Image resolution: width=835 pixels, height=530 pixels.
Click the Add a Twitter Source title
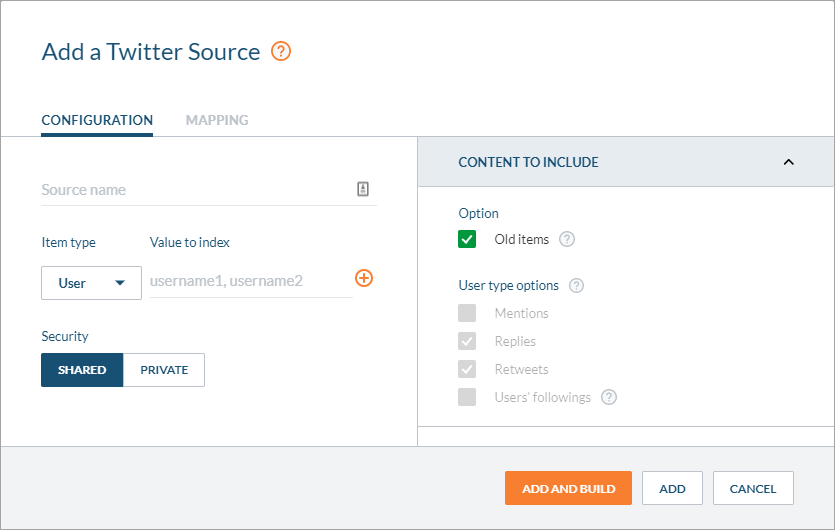point(151,52)
